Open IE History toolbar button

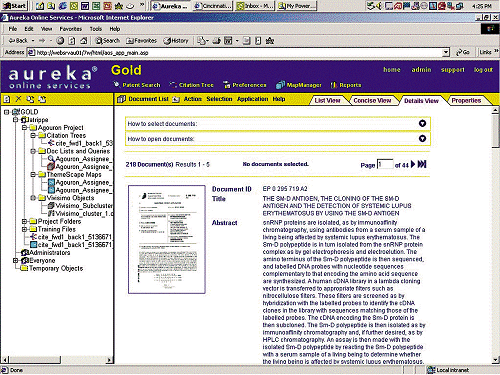tap(176, 41)
